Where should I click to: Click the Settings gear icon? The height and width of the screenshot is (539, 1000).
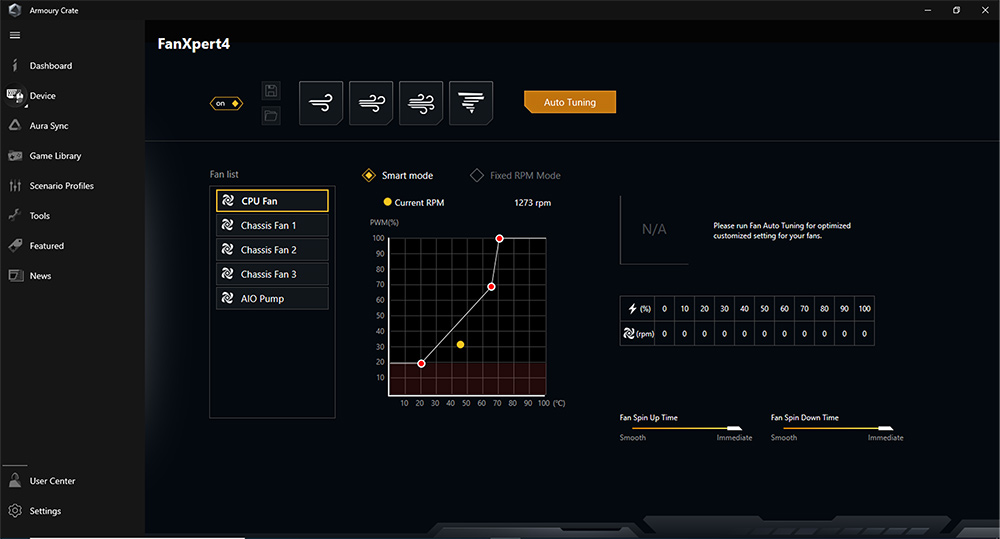point(15,510)
